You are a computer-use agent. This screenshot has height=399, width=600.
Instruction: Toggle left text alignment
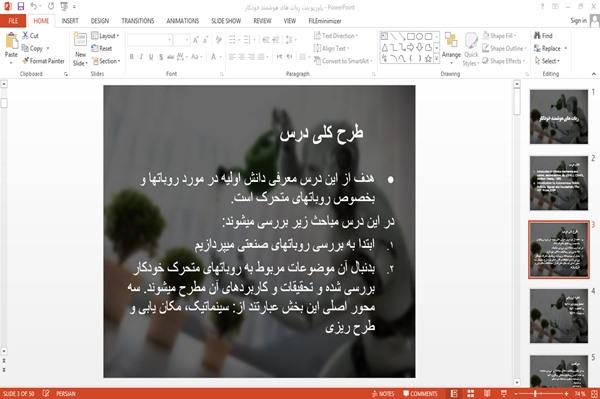click(232, 57)
